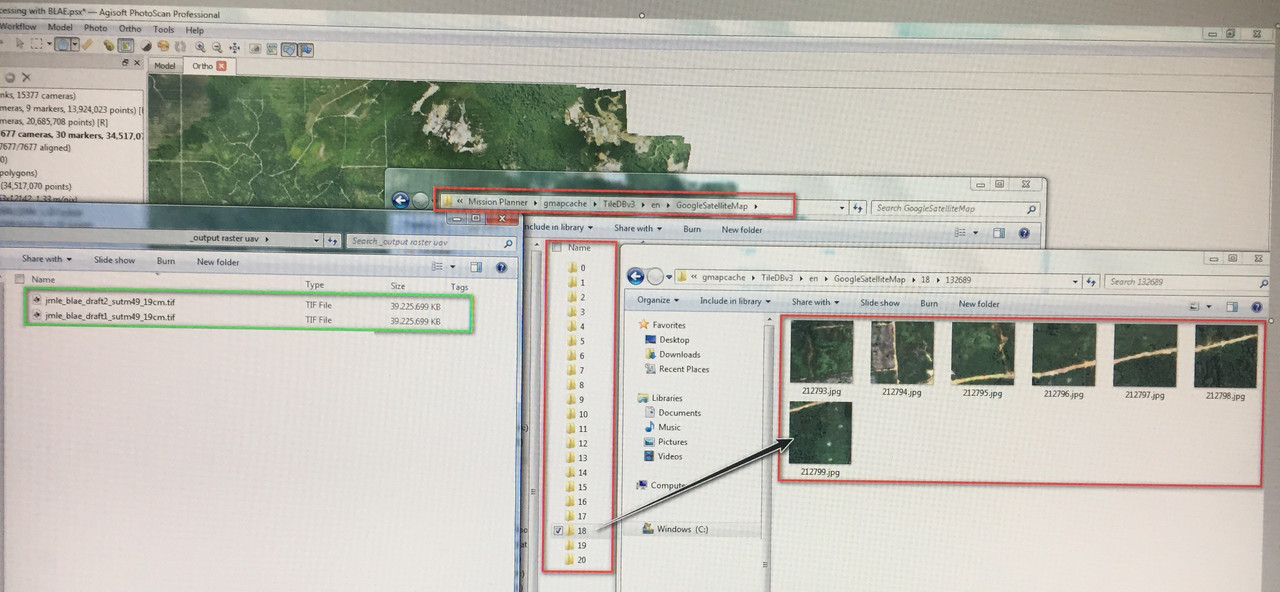Click the zoom out magnifier in PhotoScan
1280x592 pixels.
217,47
